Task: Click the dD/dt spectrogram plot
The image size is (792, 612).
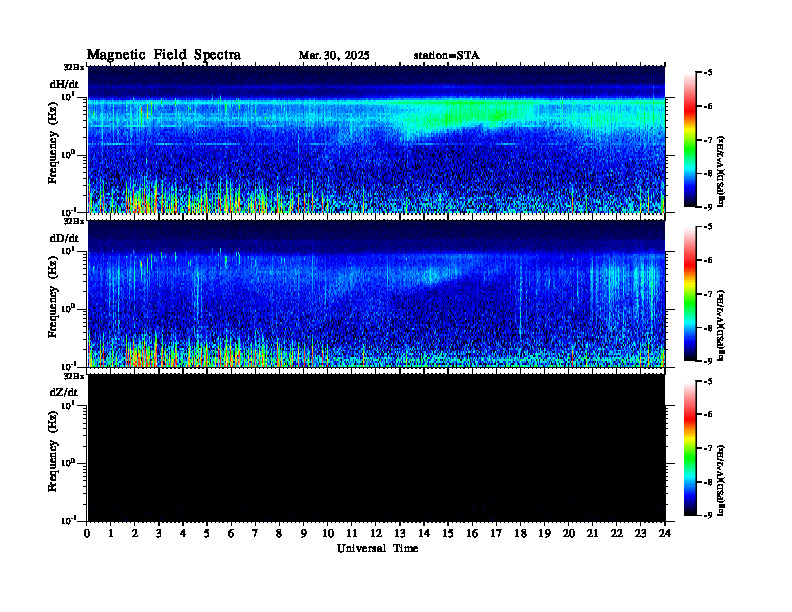Action: point(376,294)
